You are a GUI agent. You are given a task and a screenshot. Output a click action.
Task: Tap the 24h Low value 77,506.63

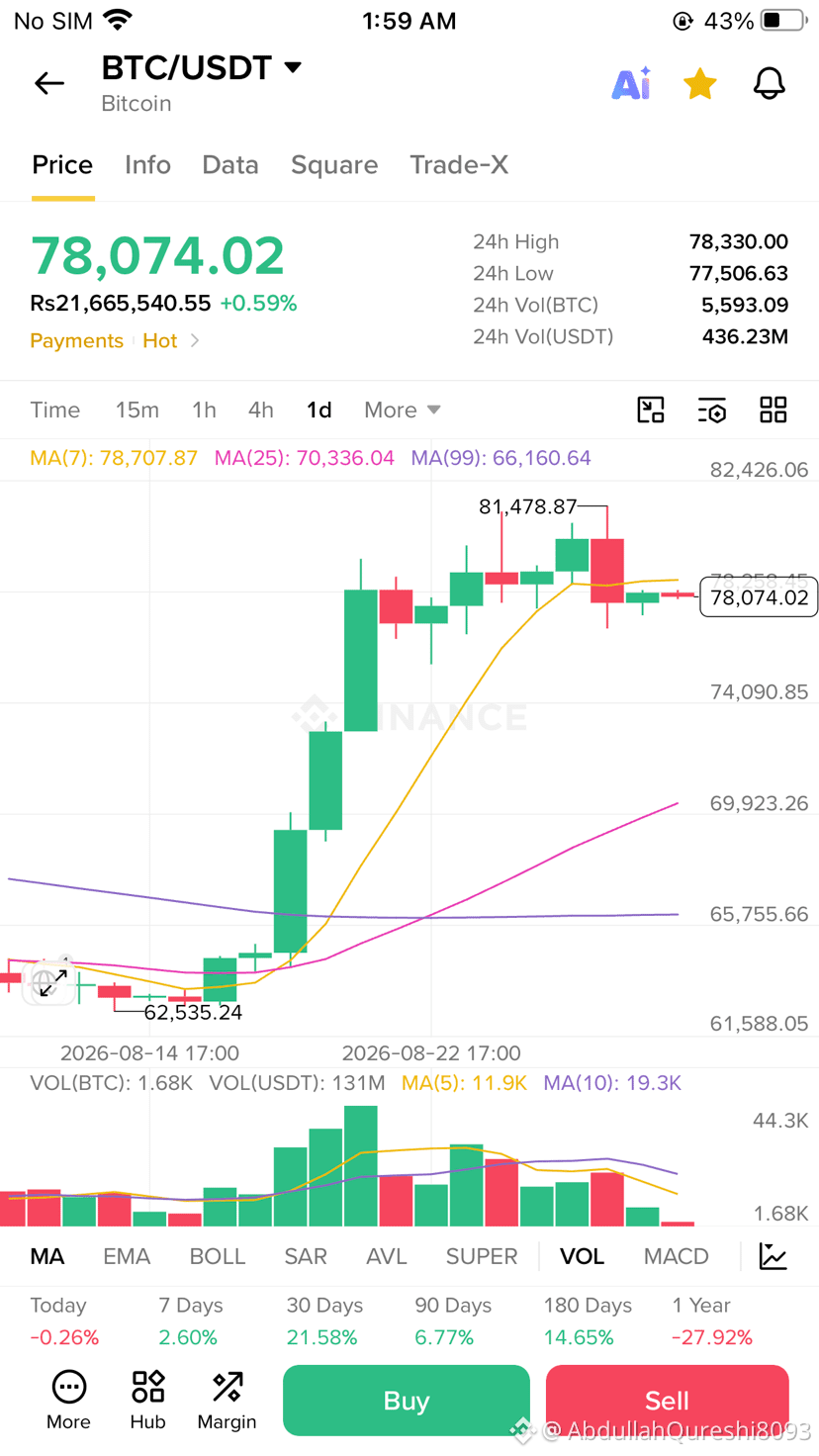(738, 273)
